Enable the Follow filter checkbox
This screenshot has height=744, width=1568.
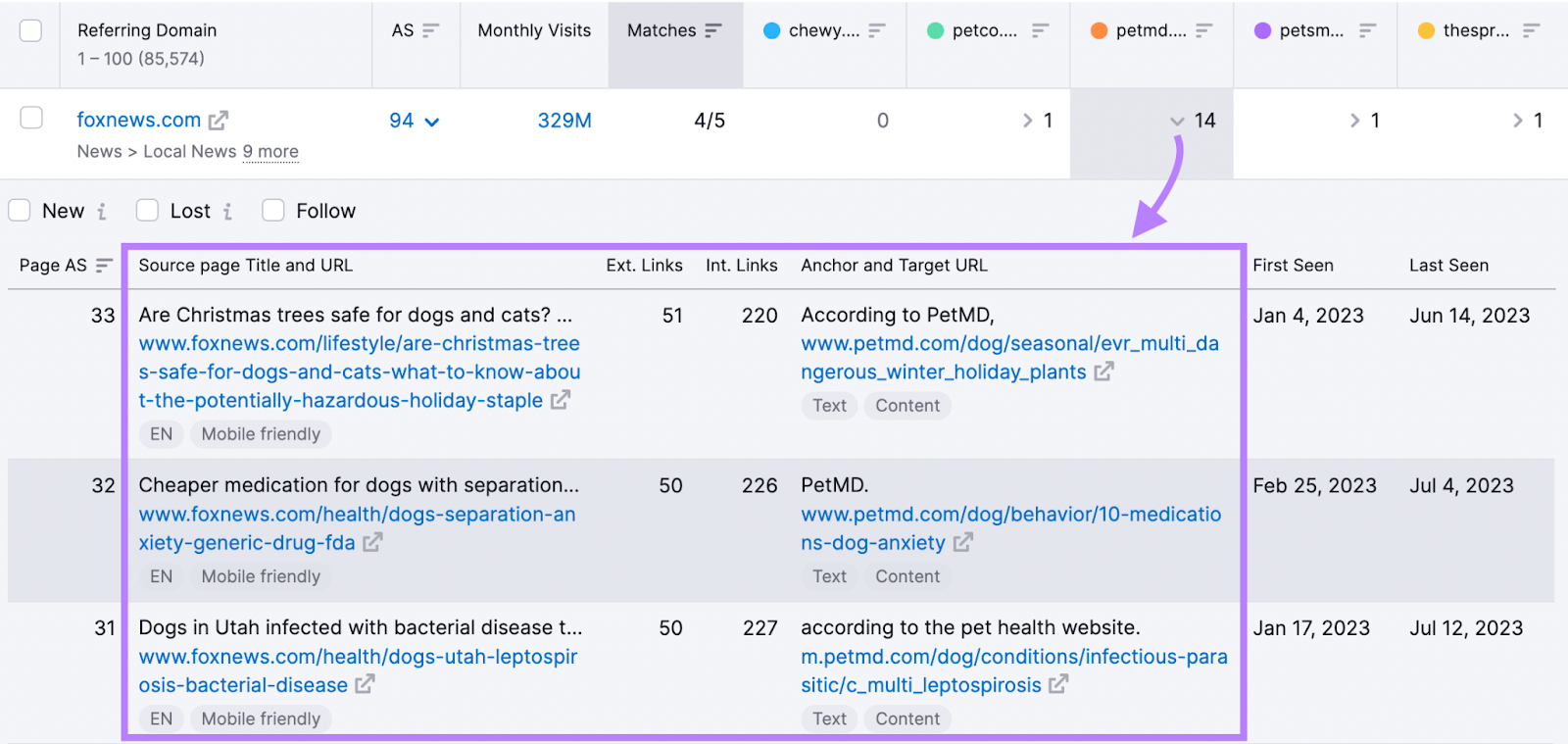[x=273, y=210]
